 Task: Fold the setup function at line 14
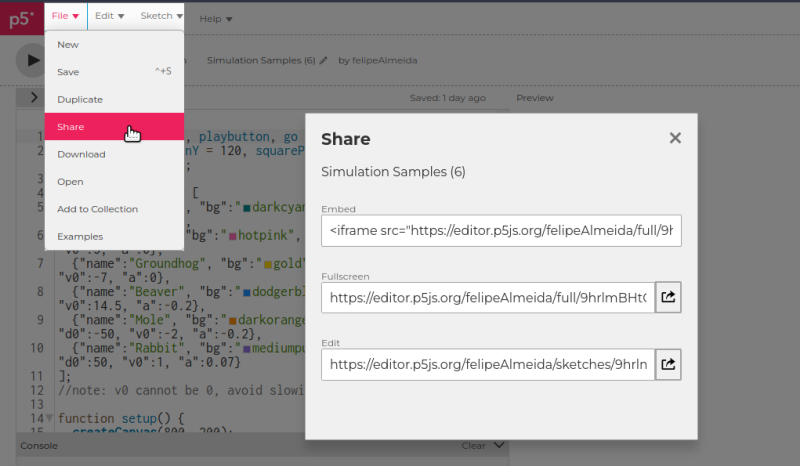coord(50,418)
